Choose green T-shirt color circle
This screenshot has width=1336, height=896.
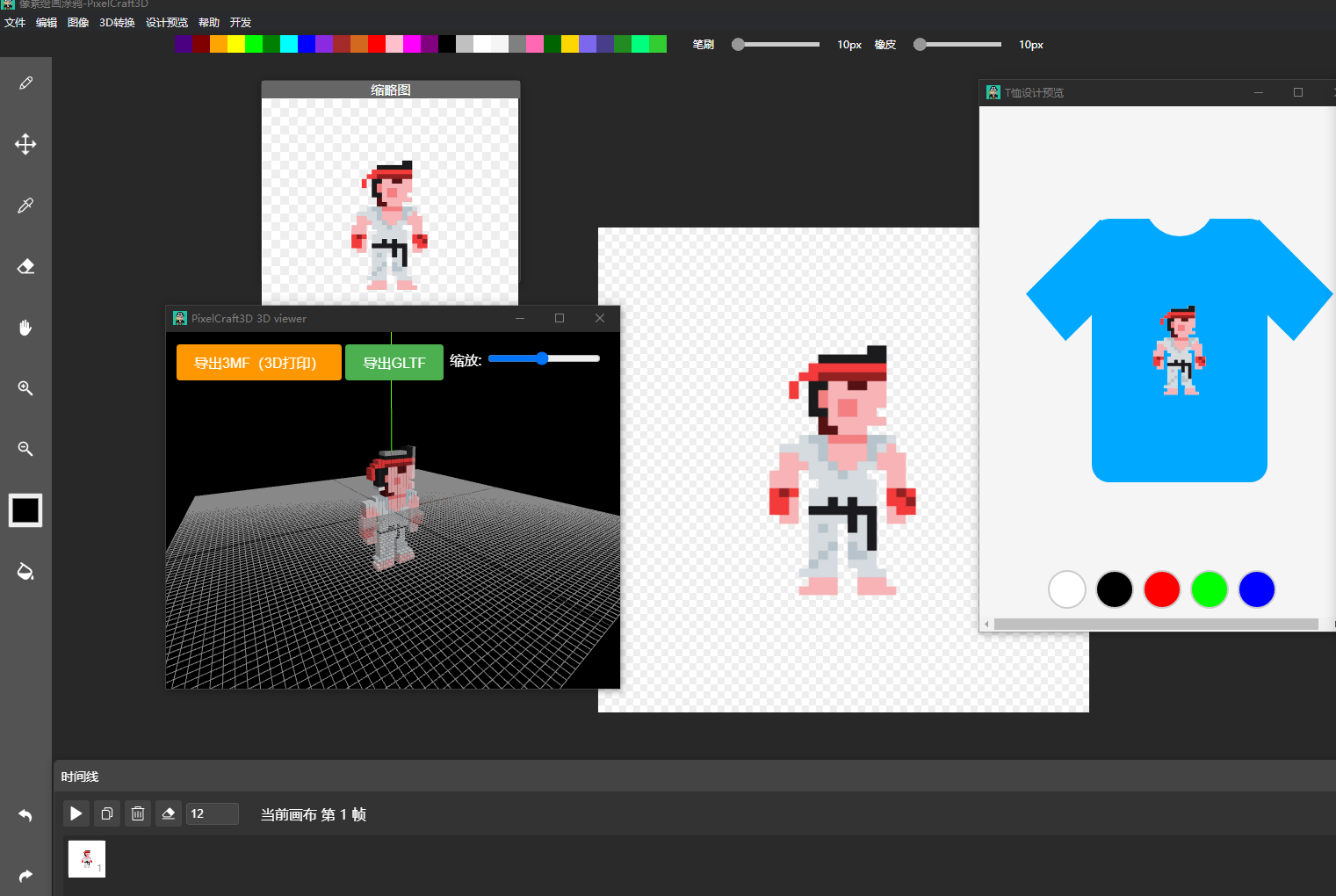tap(1210, 589)
